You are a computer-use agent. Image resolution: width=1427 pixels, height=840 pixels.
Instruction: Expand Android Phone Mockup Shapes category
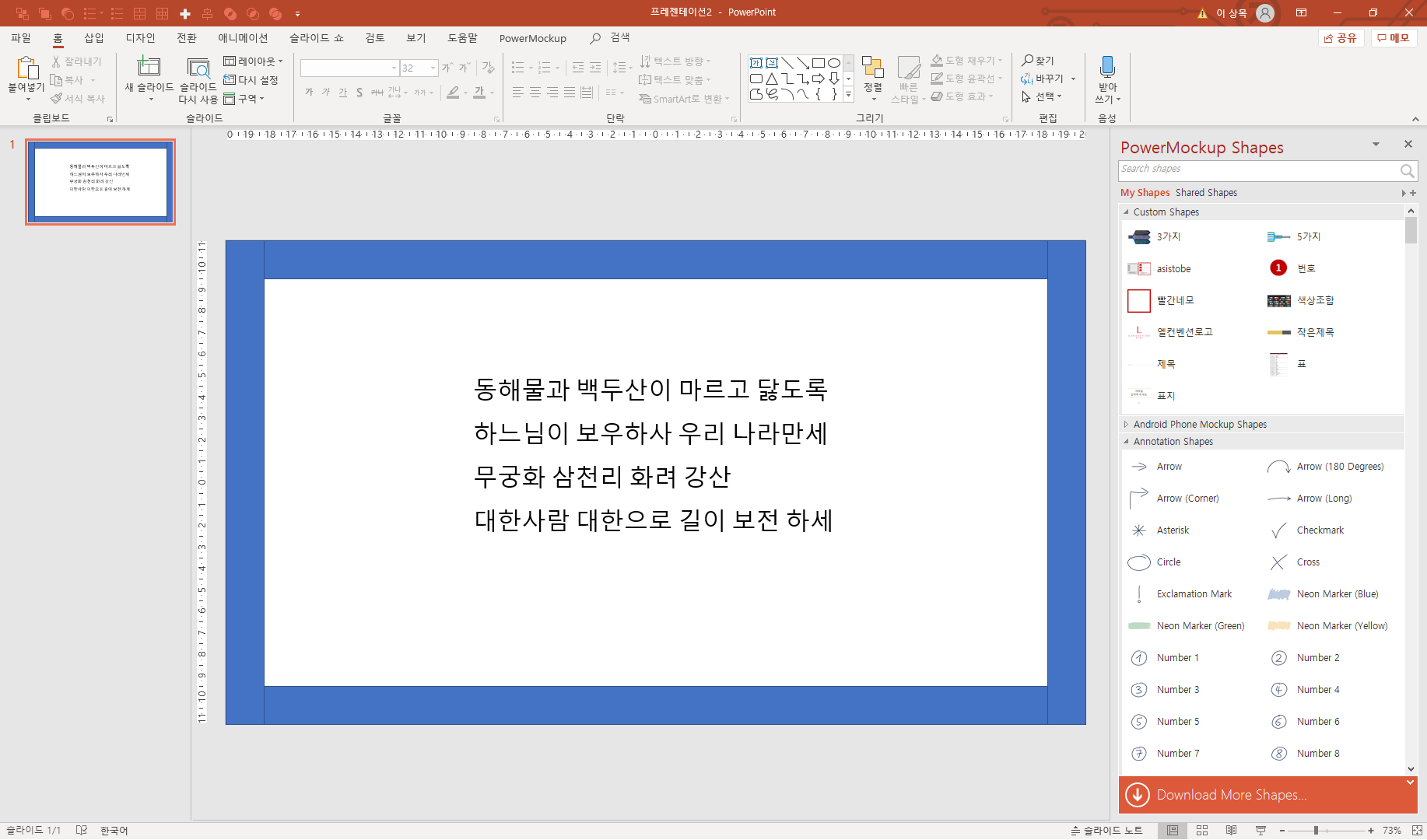1126,424
